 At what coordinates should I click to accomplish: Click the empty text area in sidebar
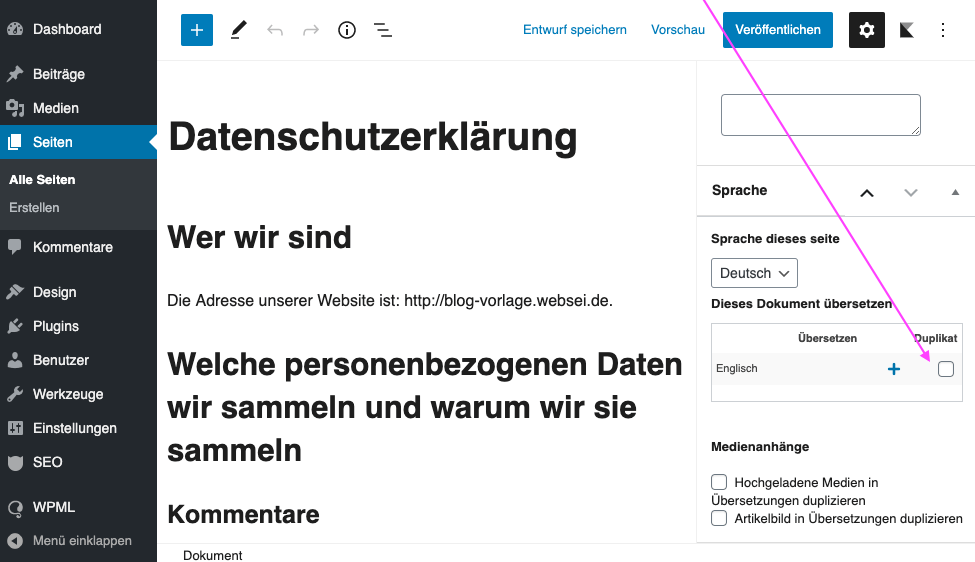tap(820, 115)
